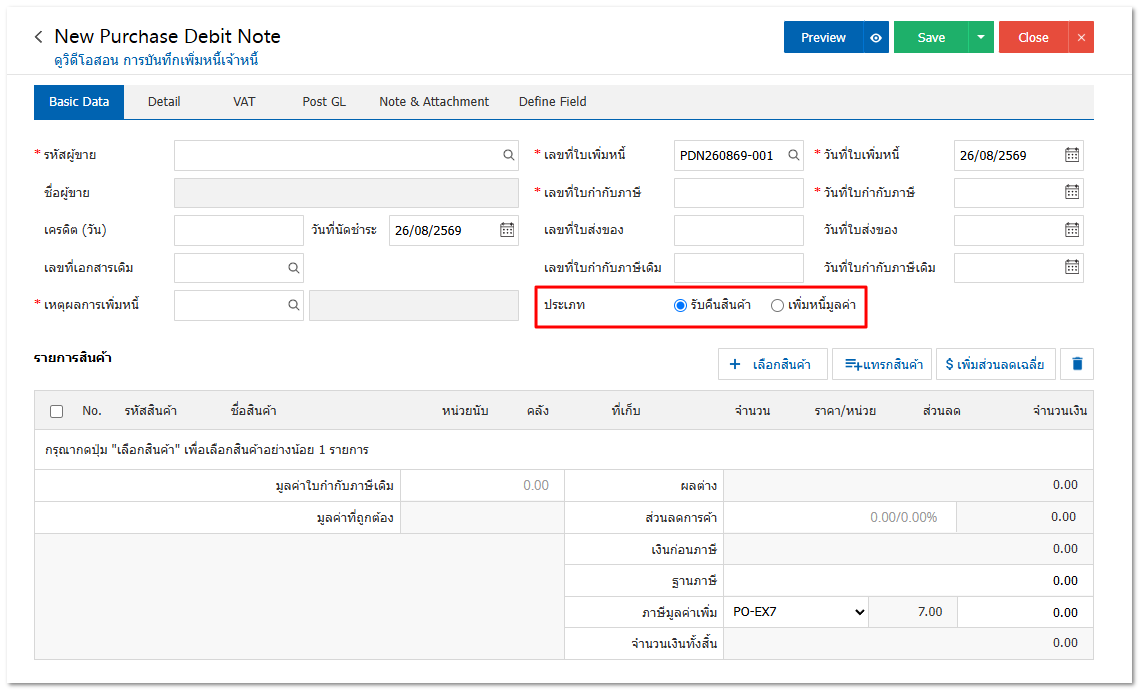The width and height of the screenshot is (1139, 690).
Task: Open calendar for วันที่ใบเพิ่มหนี้
Action: 1071,155
